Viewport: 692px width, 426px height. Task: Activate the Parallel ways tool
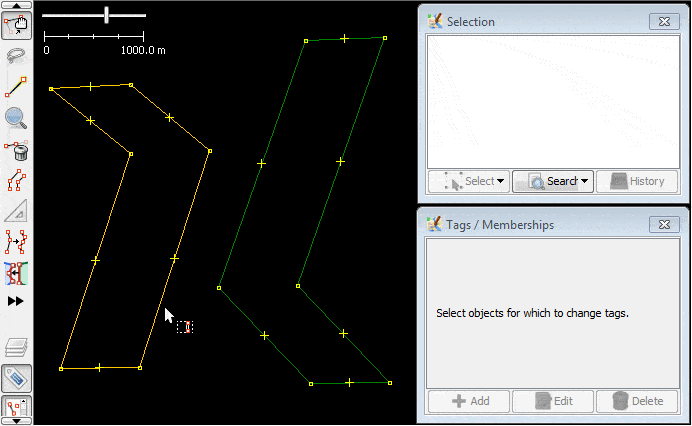pos(16,180)
